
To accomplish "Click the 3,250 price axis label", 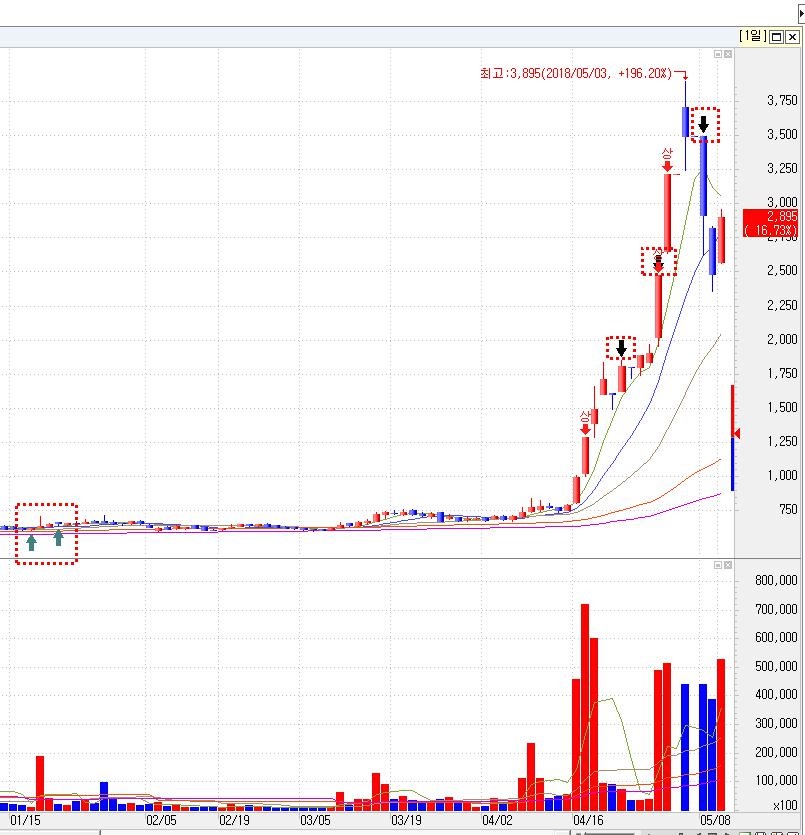I will [782, 168].
